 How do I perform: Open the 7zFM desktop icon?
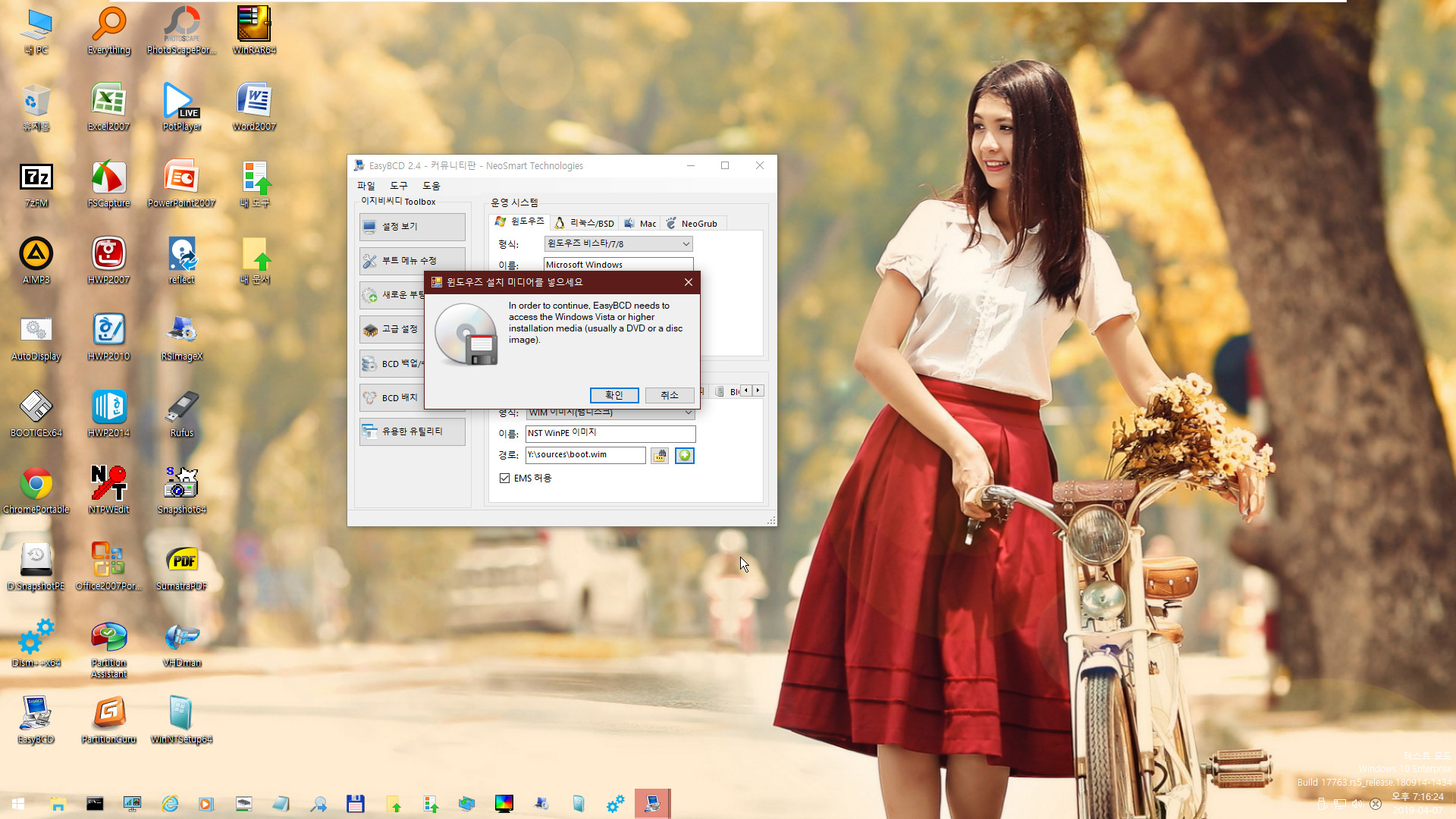(x=36, y=184)
